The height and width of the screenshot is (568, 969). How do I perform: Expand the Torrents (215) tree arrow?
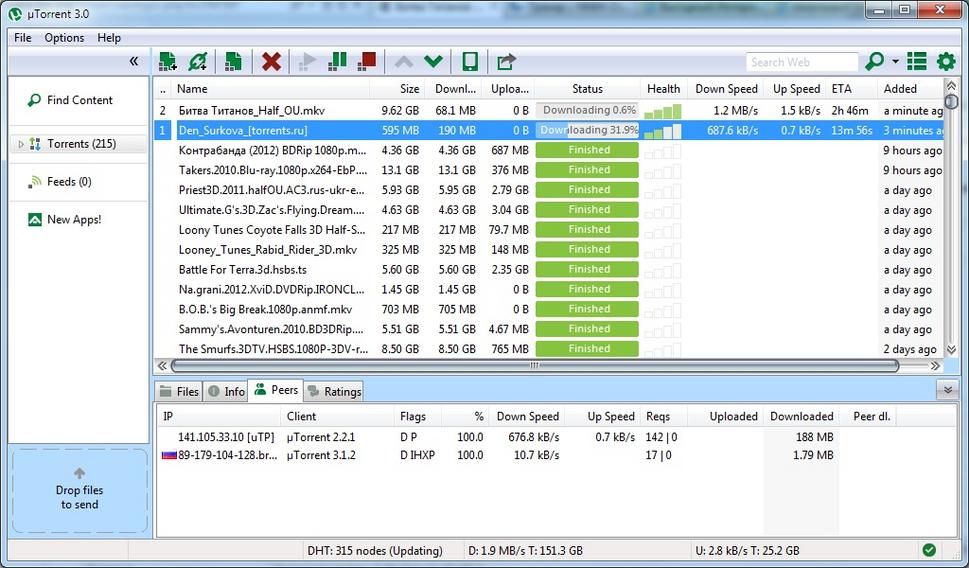(21, 144)
